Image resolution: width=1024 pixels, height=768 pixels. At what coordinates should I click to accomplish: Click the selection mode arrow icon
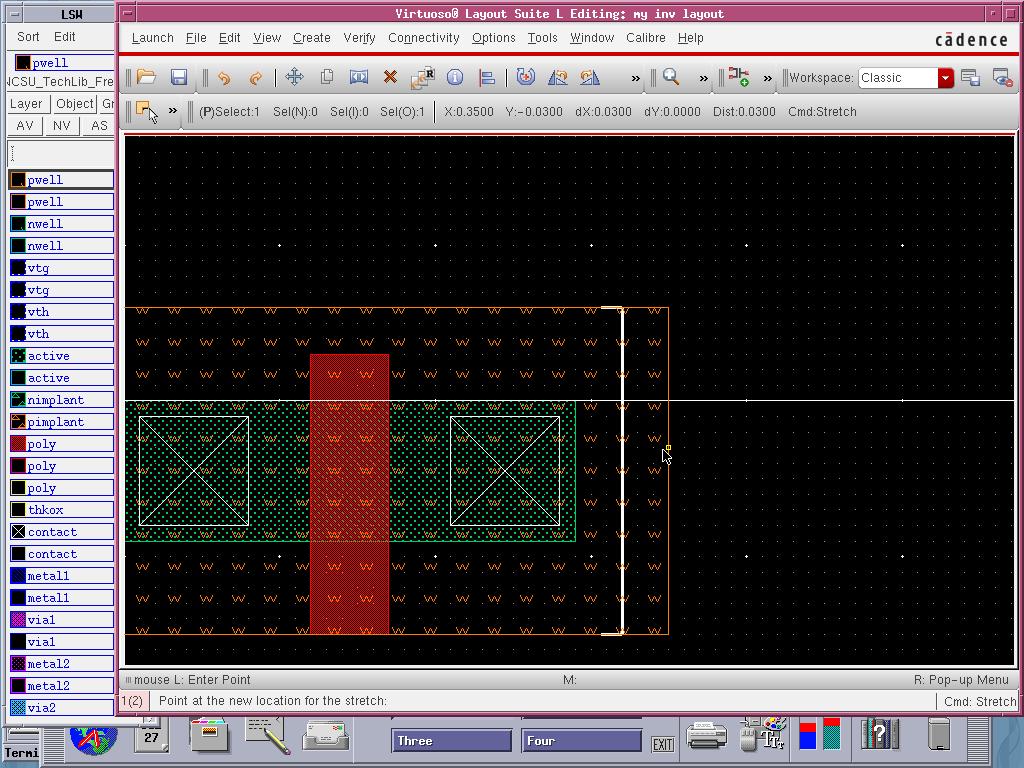coord(147,112)
